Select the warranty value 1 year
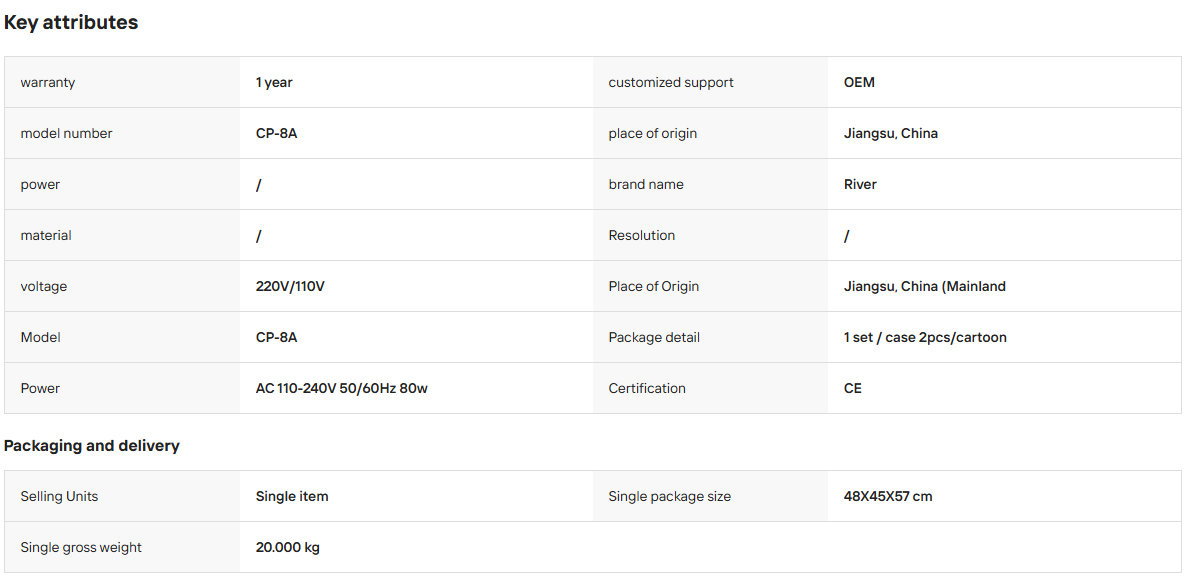The image size is (1186, 583). 274,82
